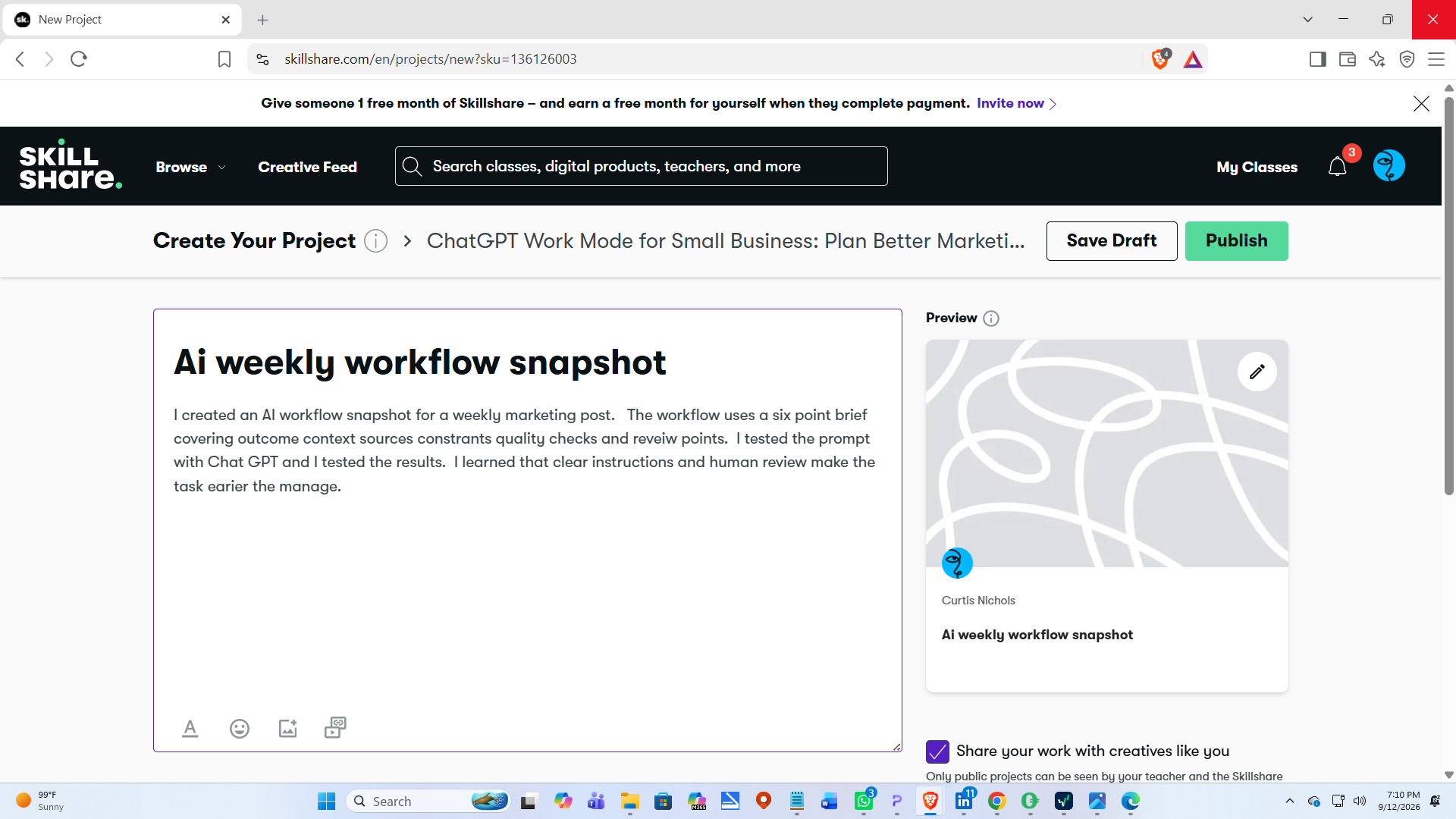Click the project title Ai weekly workflow snapshot

[420, 362]
